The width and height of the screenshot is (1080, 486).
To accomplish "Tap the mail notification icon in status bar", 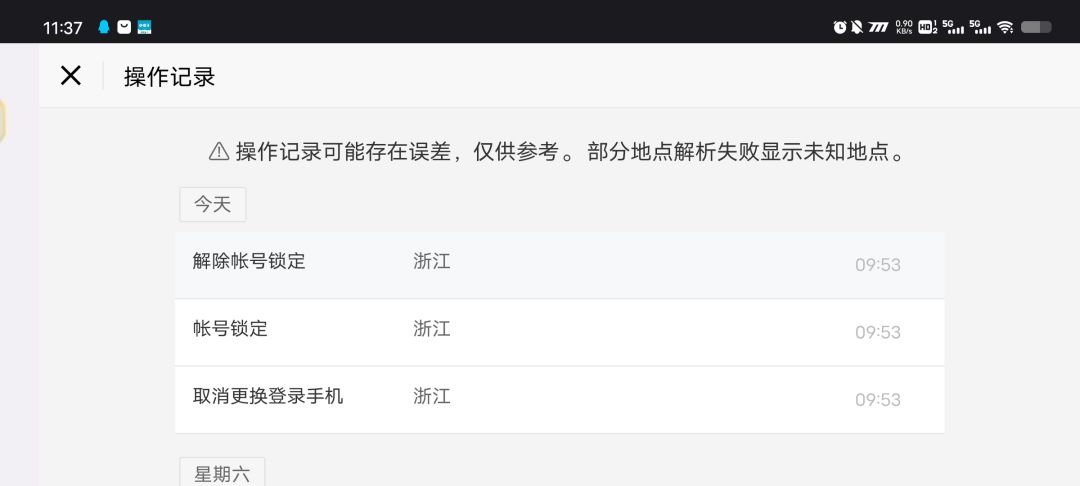I will (124, 27).
